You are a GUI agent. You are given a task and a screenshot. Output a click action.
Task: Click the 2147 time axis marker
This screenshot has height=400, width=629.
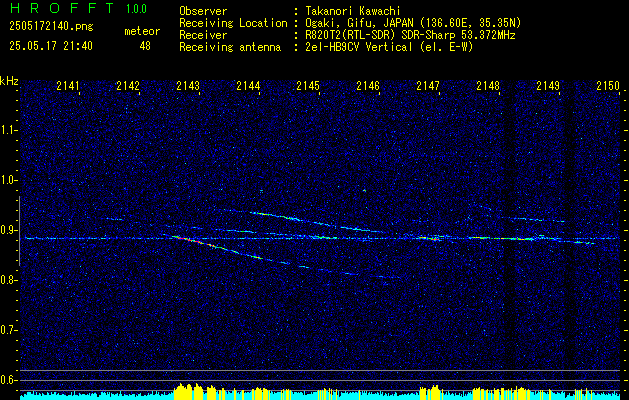tap(428, 86)
